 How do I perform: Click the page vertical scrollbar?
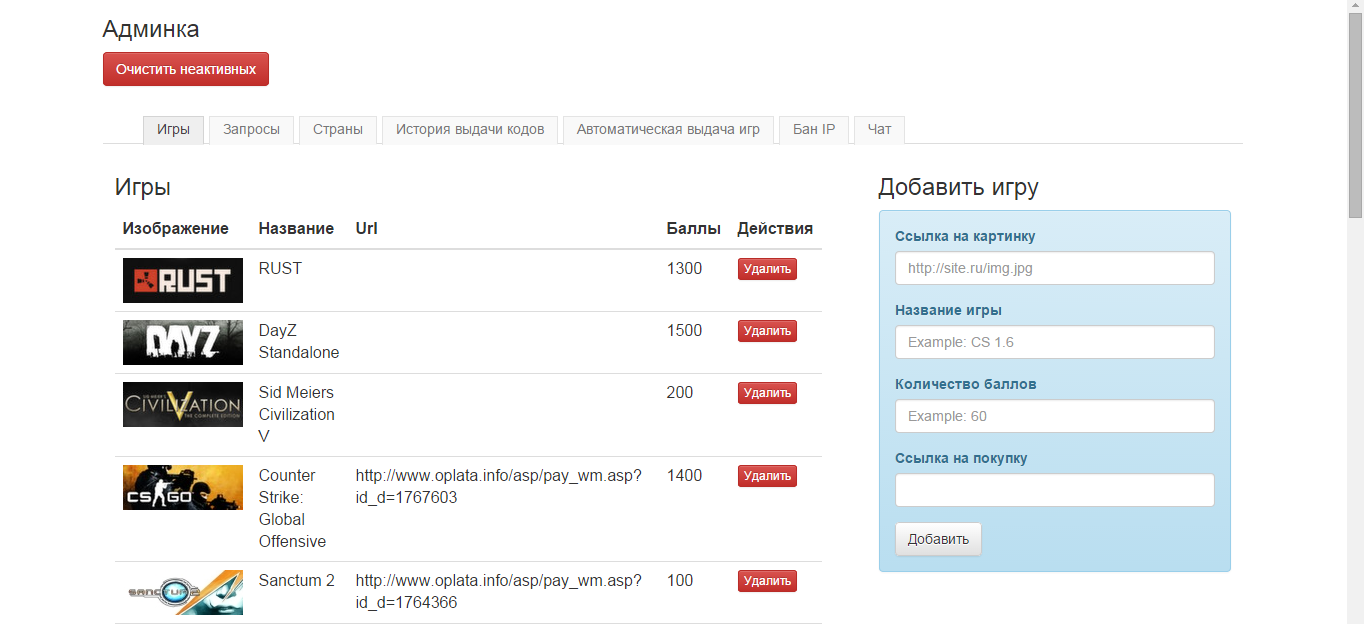1355,300
